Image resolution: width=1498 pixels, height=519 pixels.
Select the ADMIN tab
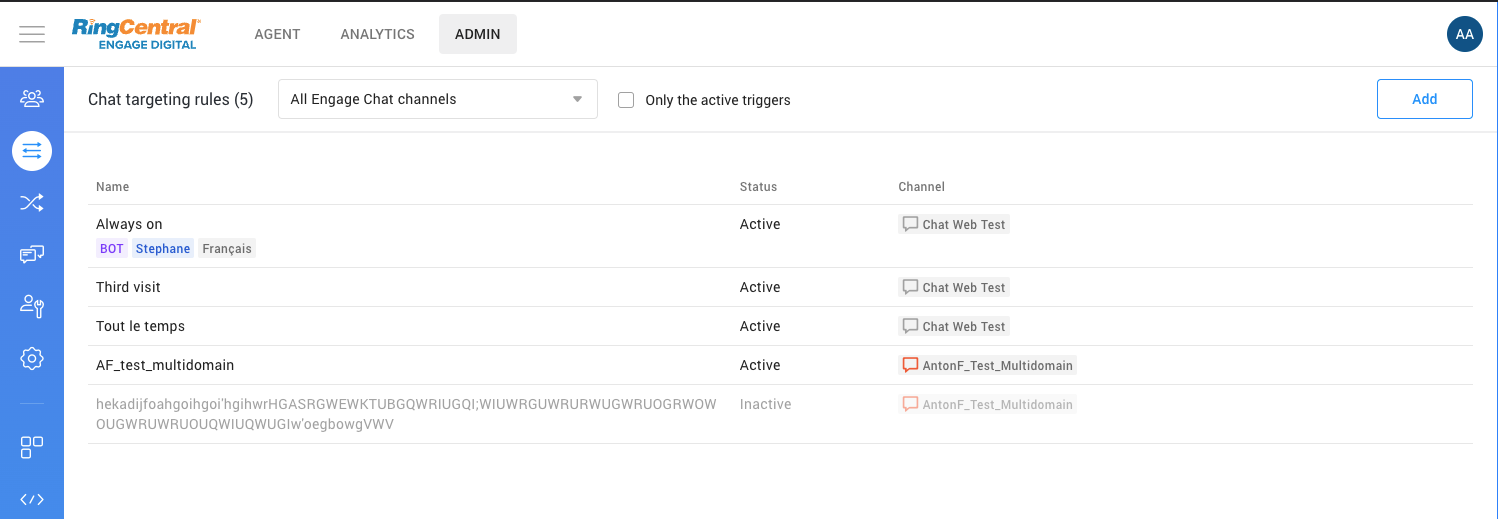478,34
